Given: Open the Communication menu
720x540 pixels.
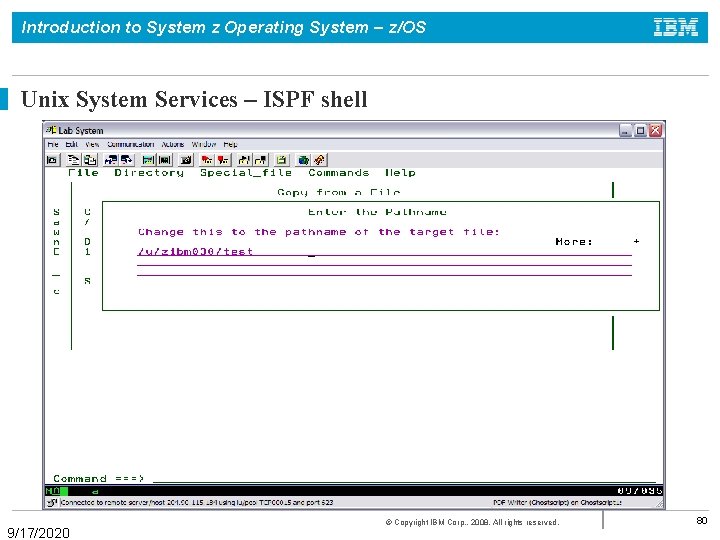Looking at the screenshot, I should pyautogui.click(x=130, y=144).
